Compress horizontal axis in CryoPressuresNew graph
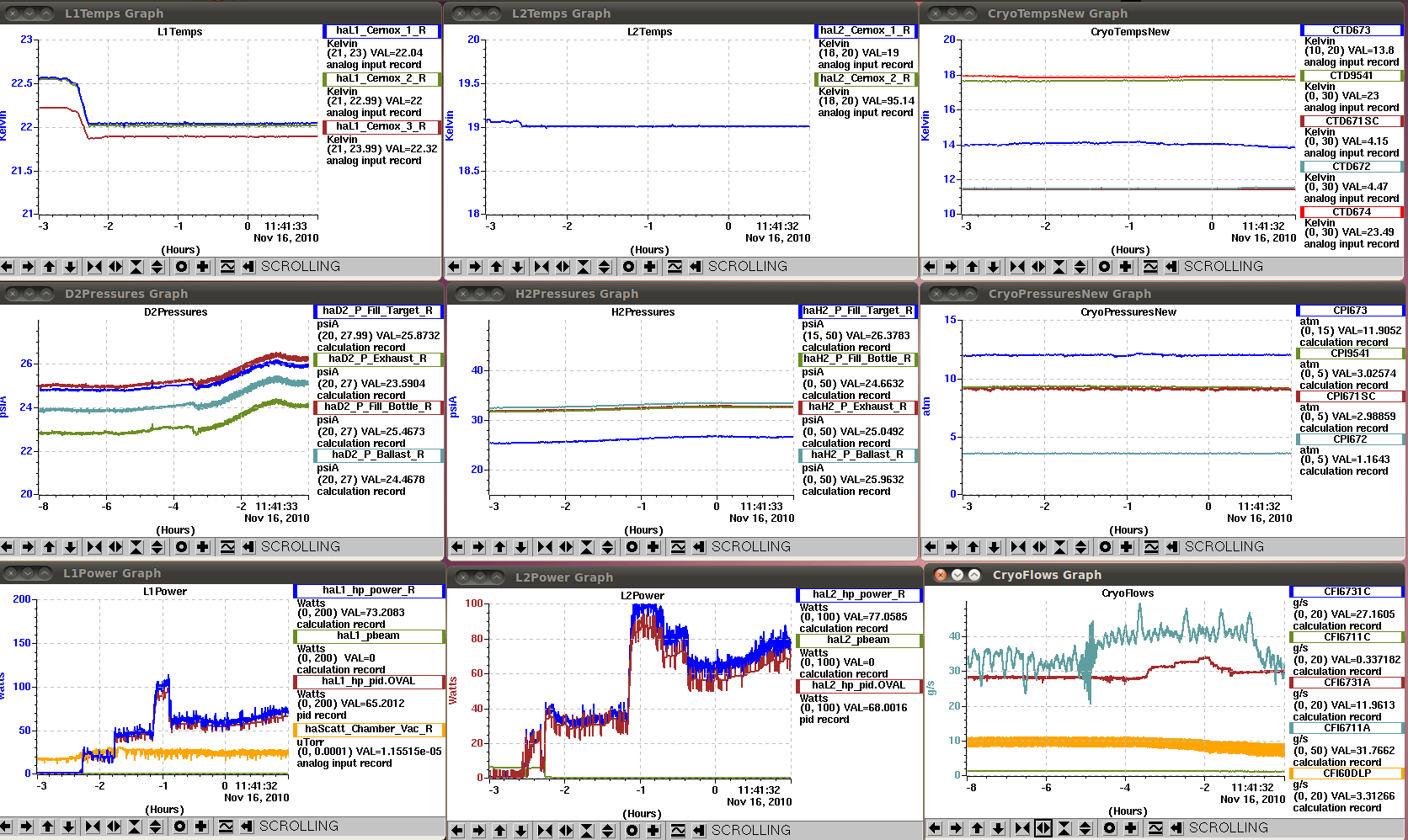 pyautogui.click(x=1018, y=547)
